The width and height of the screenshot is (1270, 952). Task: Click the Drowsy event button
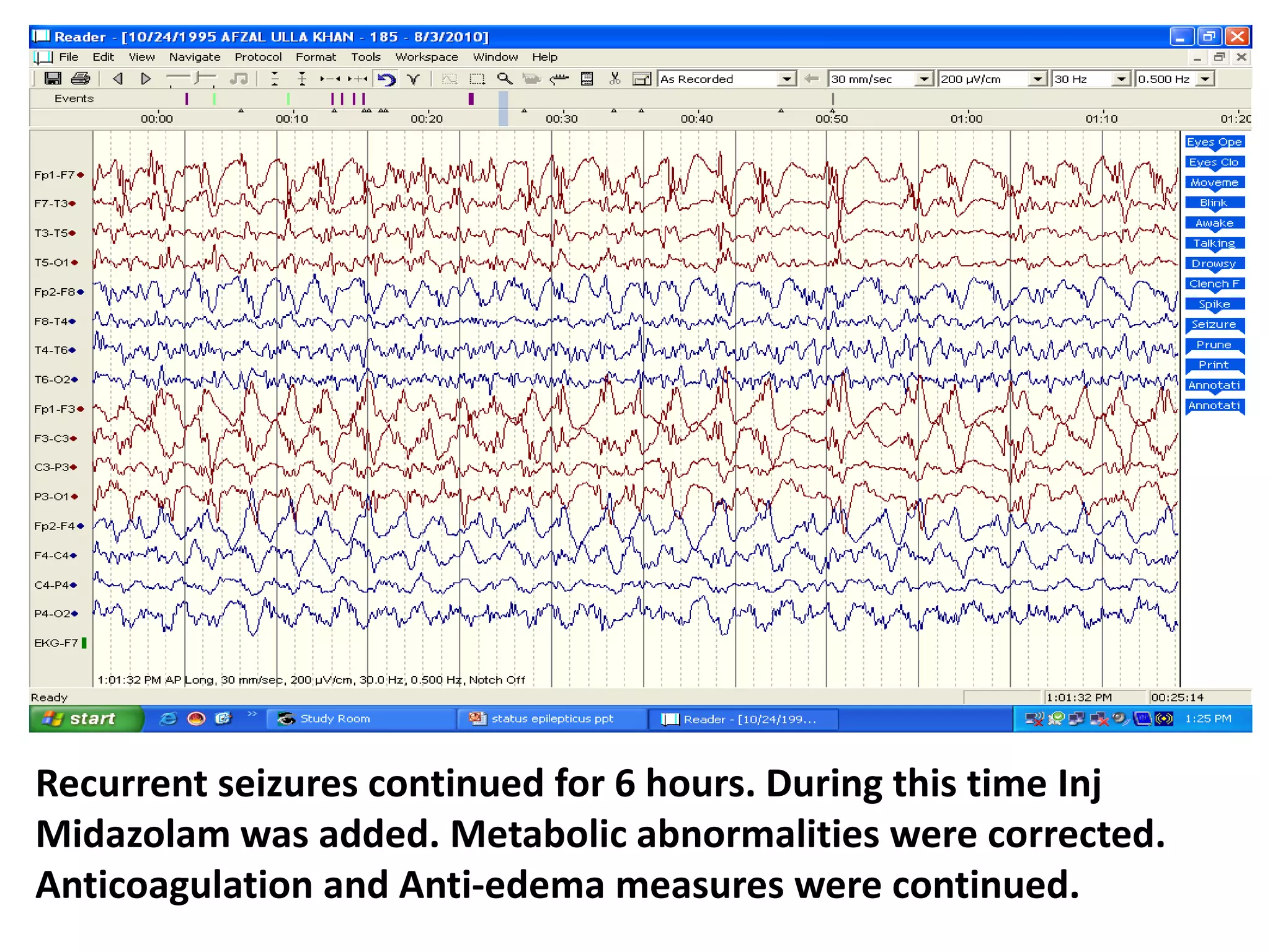click(x=1214, y=264)
